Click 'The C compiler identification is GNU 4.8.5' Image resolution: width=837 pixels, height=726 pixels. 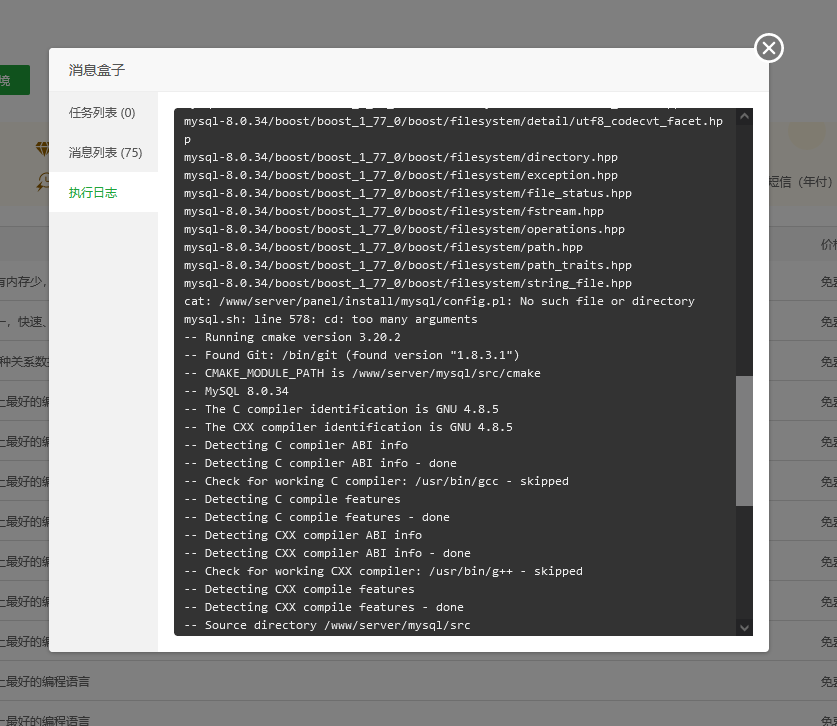341,409
